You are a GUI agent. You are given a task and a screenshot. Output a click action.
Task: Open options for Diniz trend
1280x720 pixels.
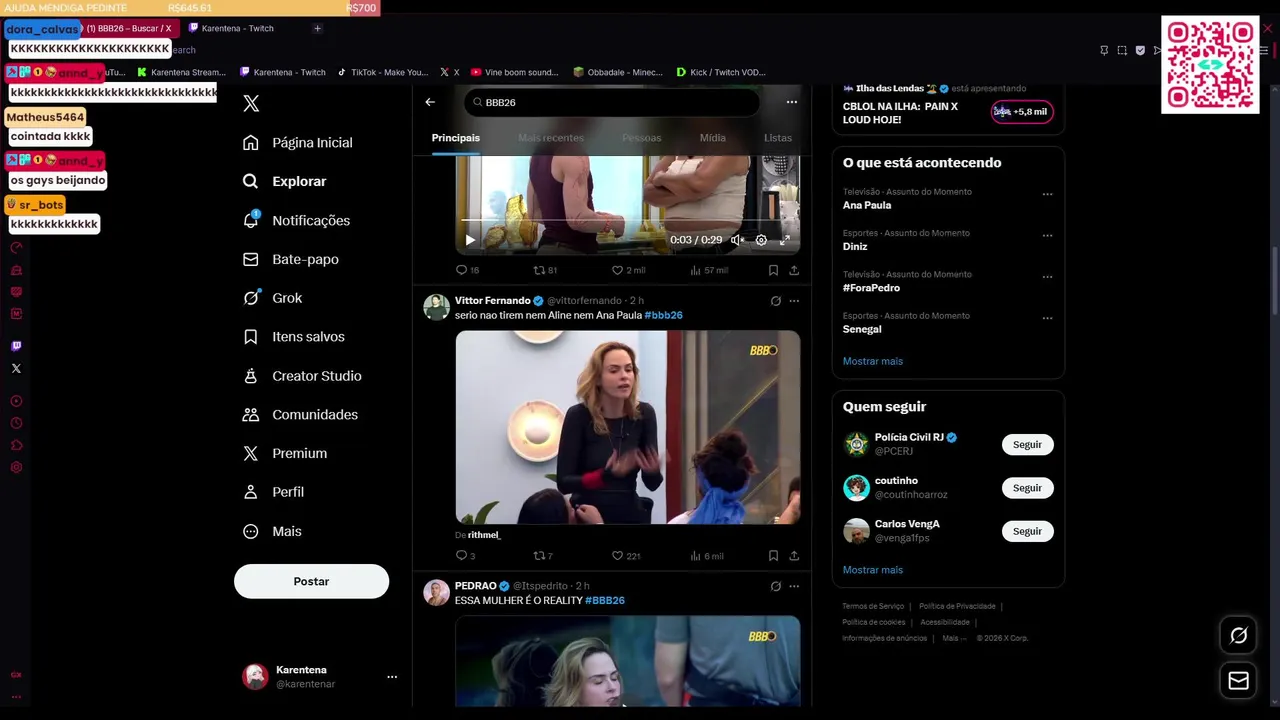click(1047, 236)
